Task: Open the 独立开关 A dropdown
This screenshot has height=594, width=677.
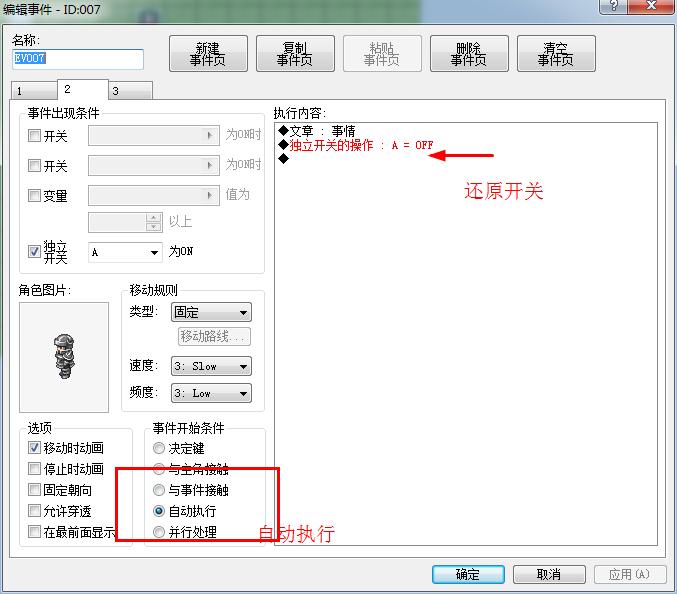Action: 125,252
